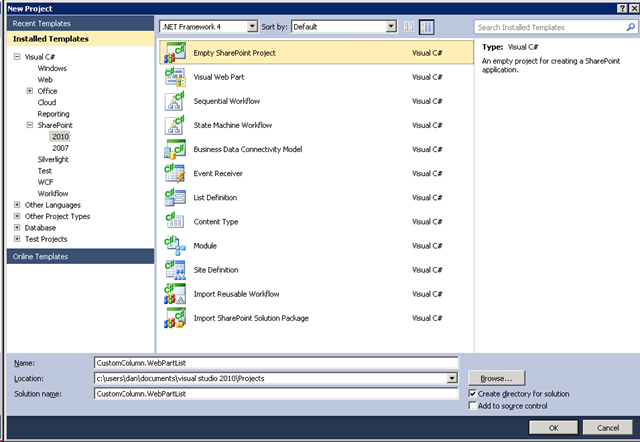Open the .NET Framework 4 dropdown
Screen dimensions: 640x442
209,27
